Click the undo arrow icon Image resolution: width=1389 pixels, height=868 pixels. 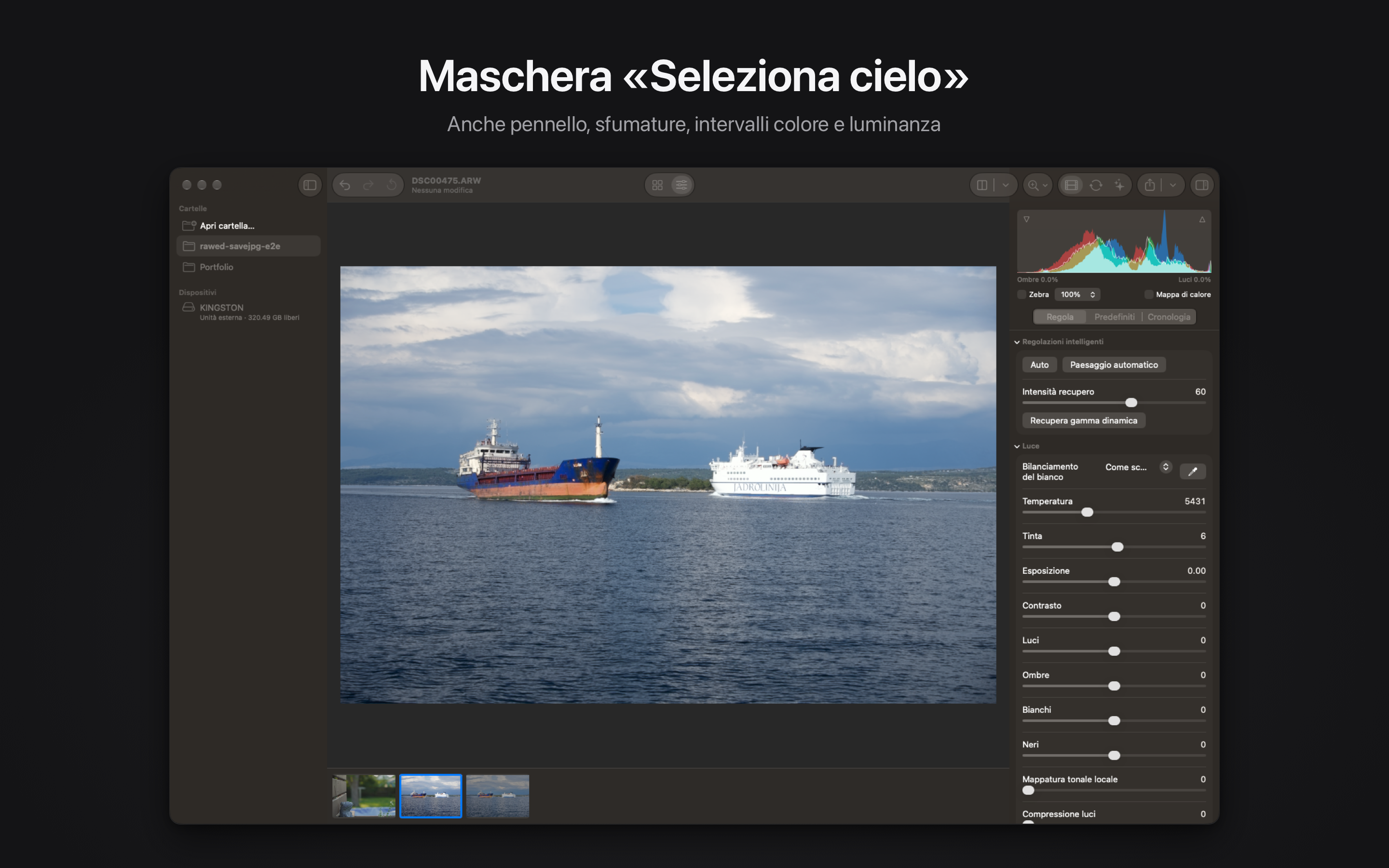click(345, 185)
